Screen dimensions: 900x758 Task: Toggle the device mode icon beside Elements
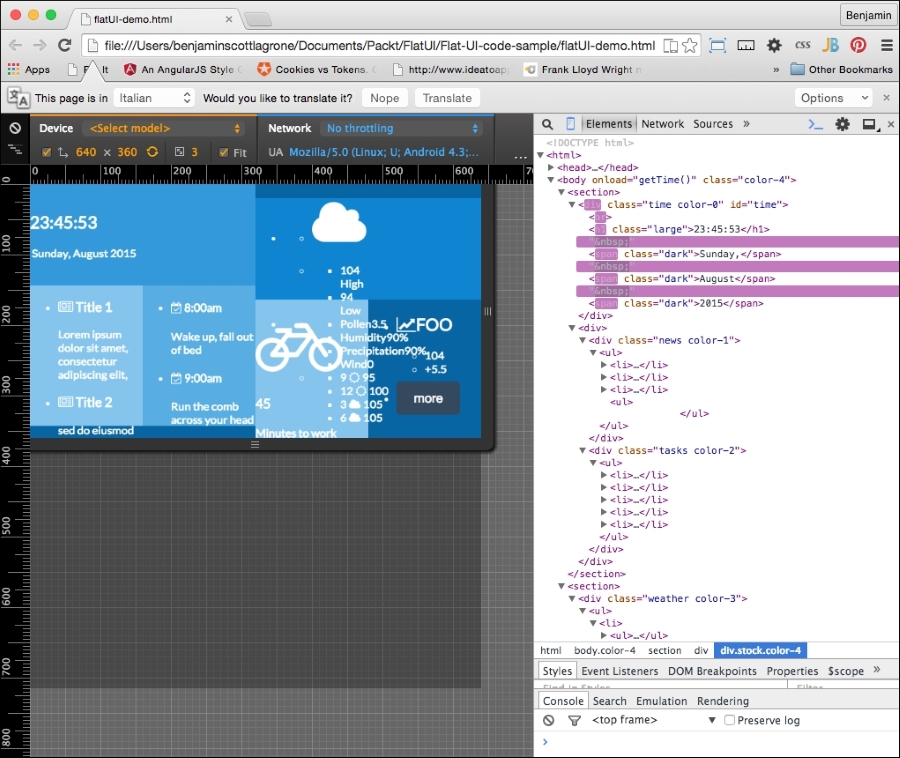tap(568, 124)
